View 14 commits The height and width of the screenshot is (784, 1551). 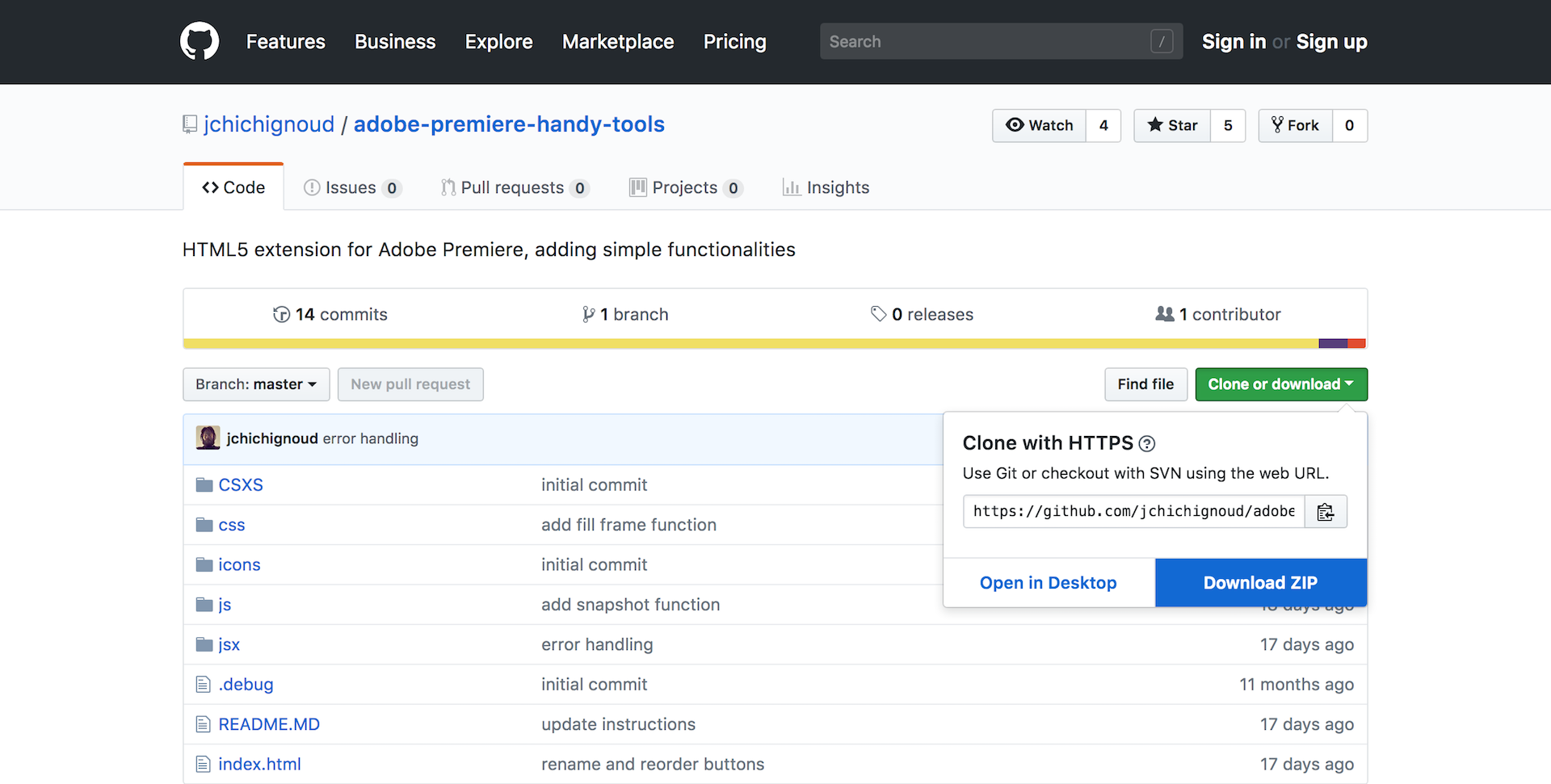click(330, 314)
